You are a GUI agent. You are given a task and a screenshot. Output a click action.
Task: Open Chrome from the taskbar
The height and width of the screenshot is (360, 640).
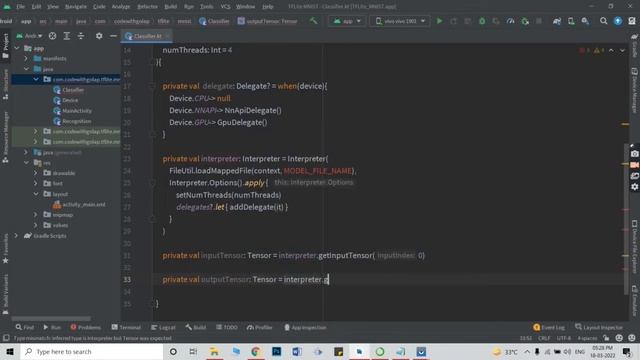[256, 351]
